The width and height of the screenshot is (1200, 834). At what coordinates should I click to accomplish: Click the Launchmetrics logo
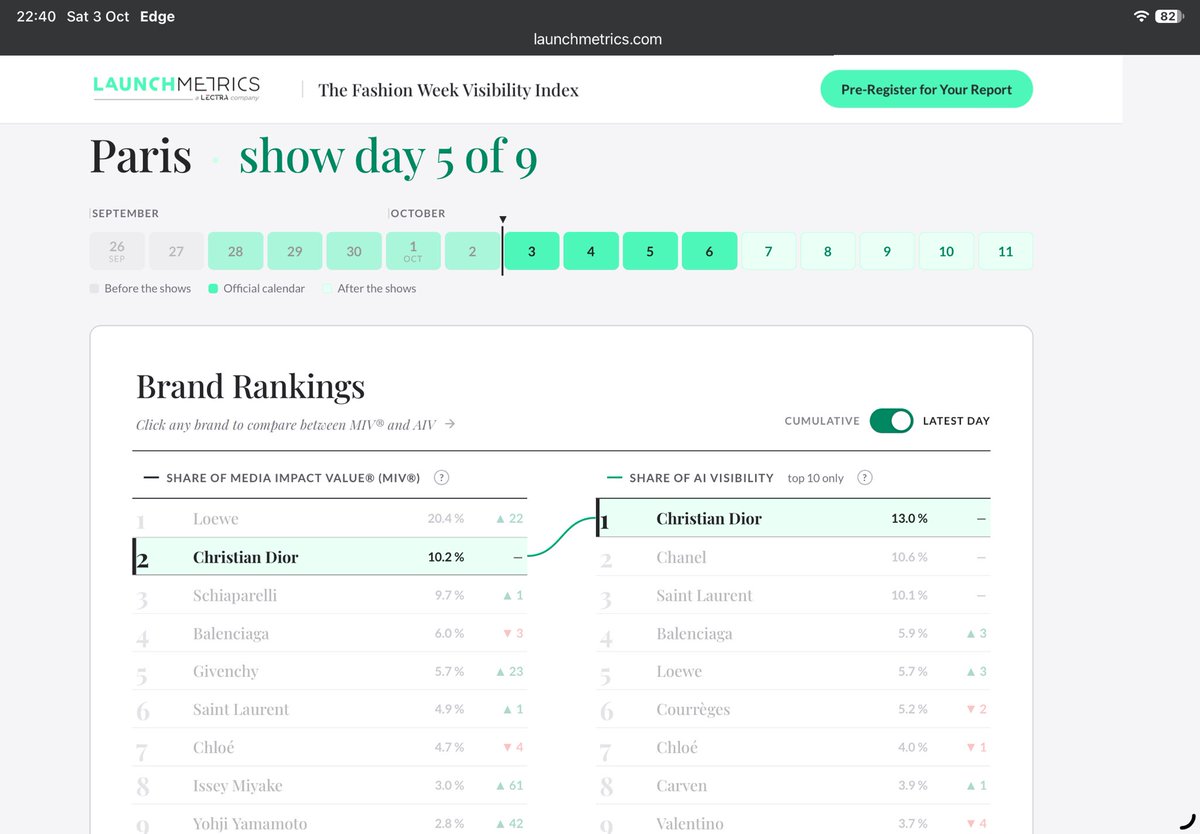[x=176, y=88]
